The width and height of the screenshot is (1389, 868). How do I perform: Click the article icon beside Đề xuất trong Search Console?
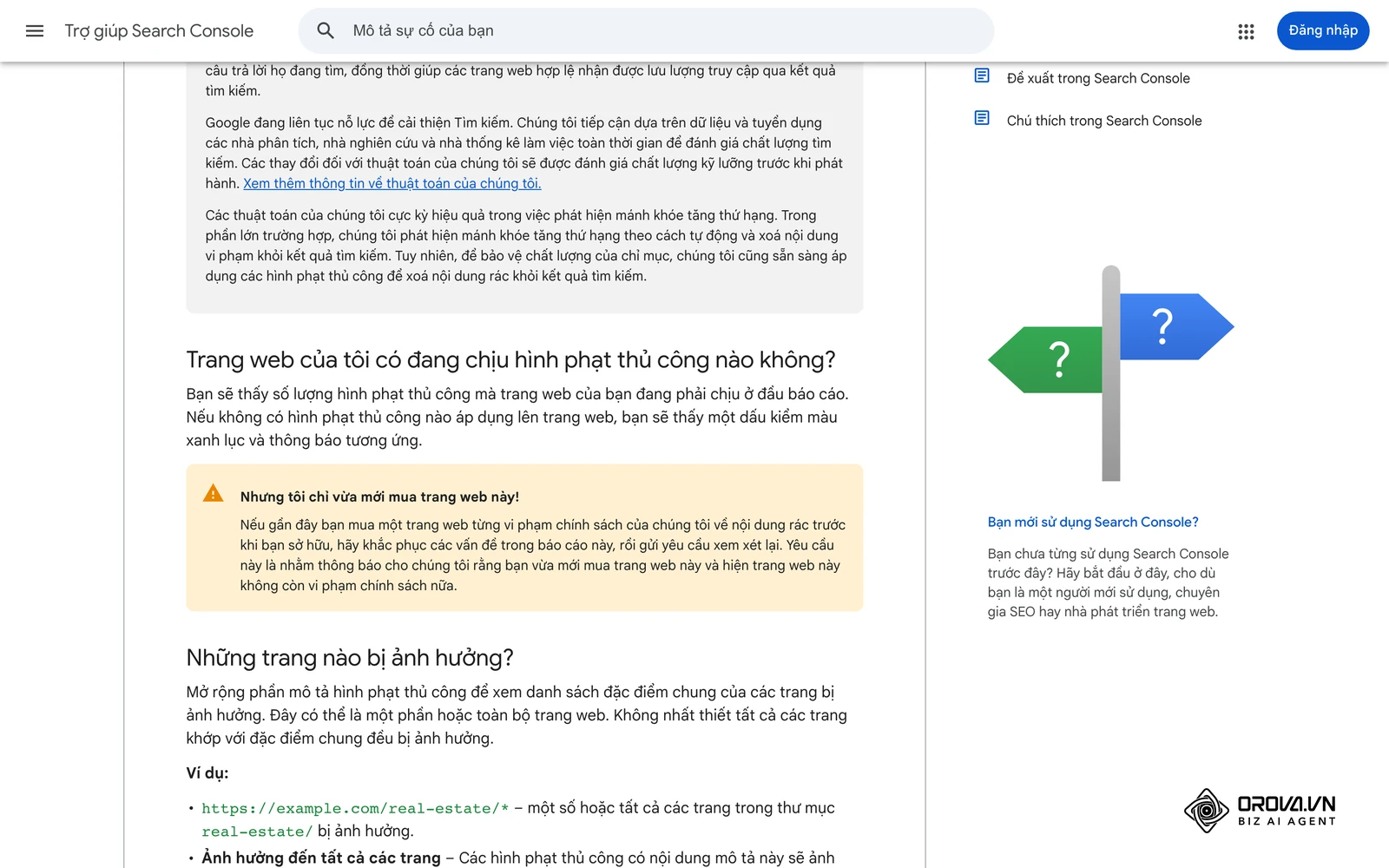(x=982, y=76)
